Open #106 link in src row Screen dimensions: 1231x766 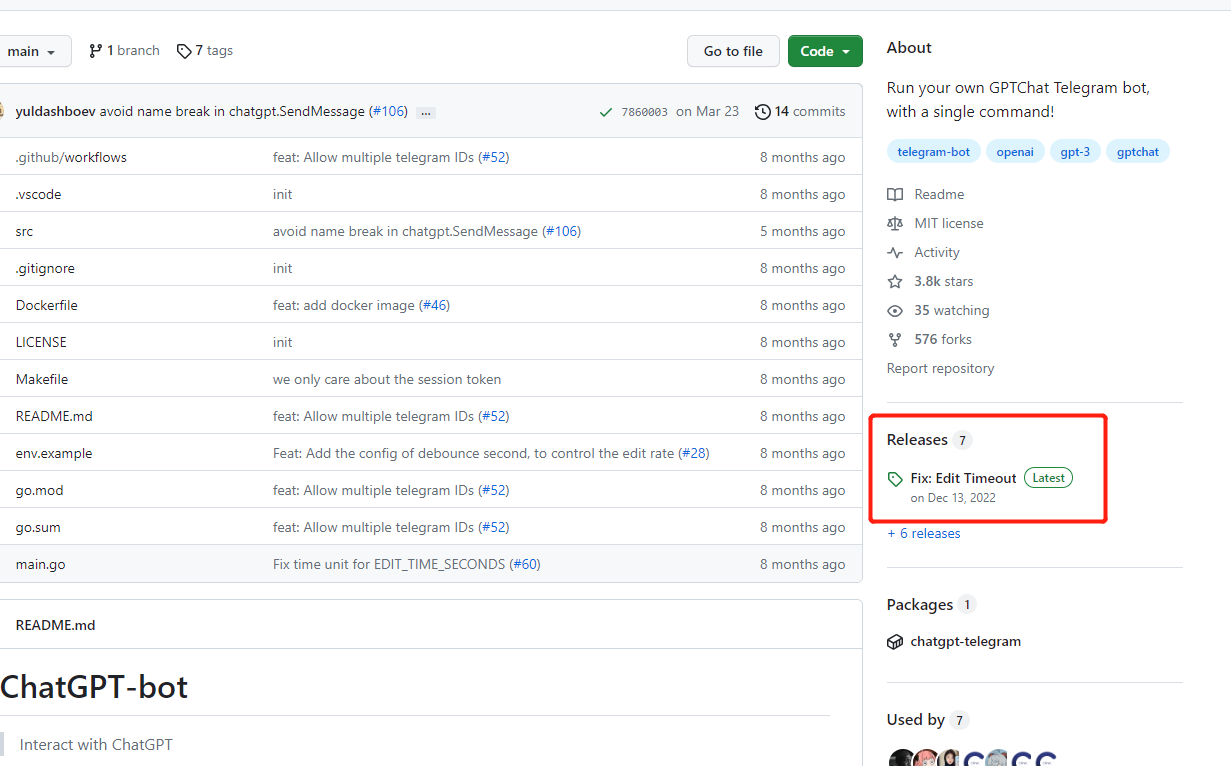pos(562,231)
